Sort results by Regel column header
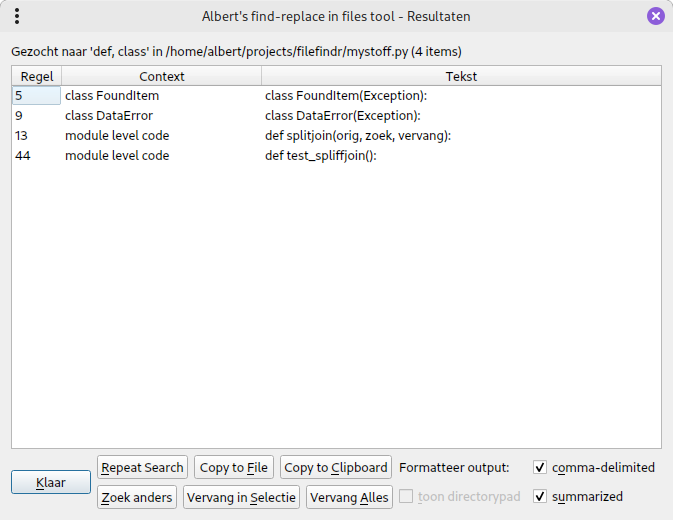Image resolution: width=673 pixels, height=520 pixels. point(37,76)
